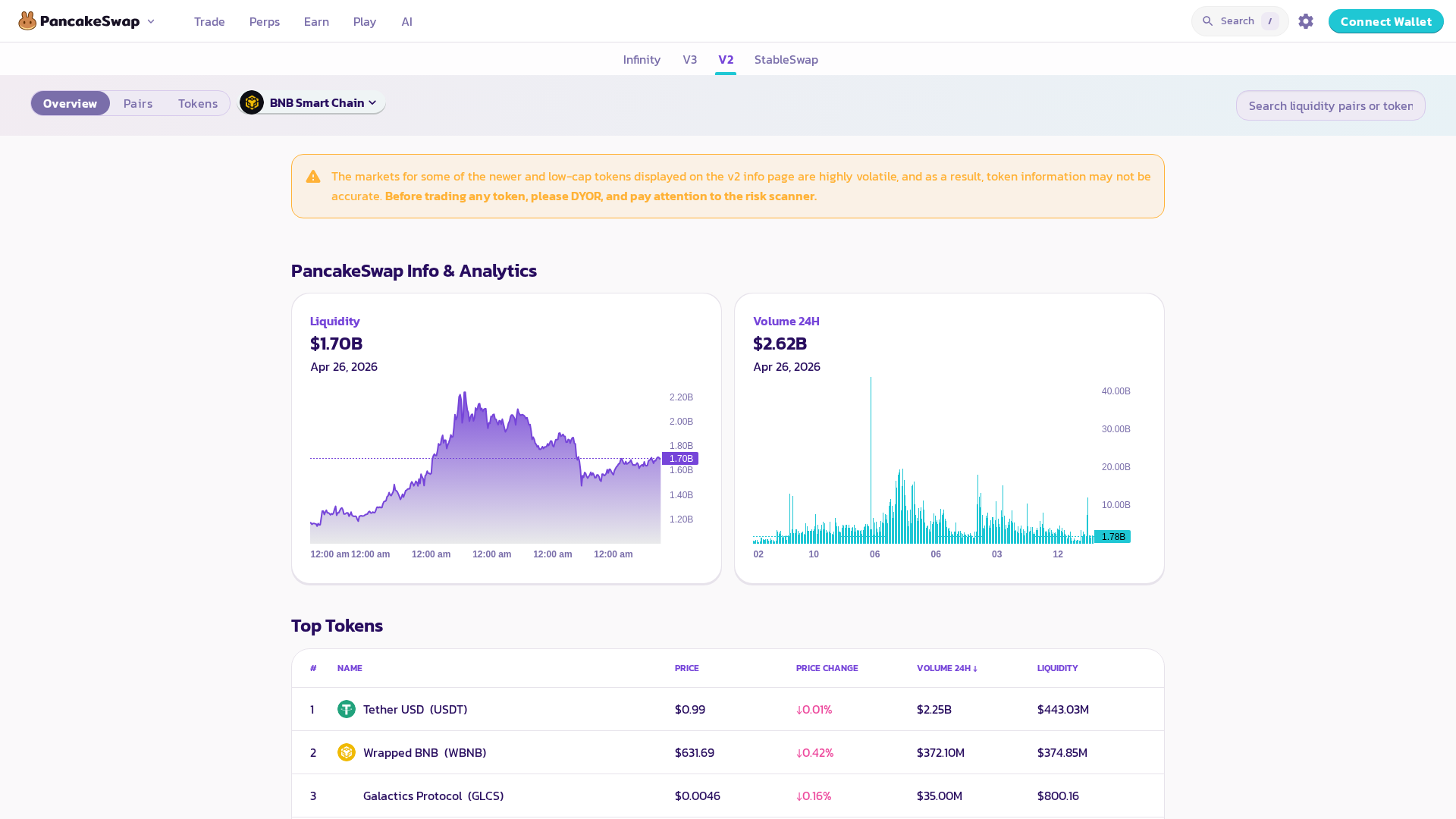Click the Tether USD token icon

[x=347, y=709]
